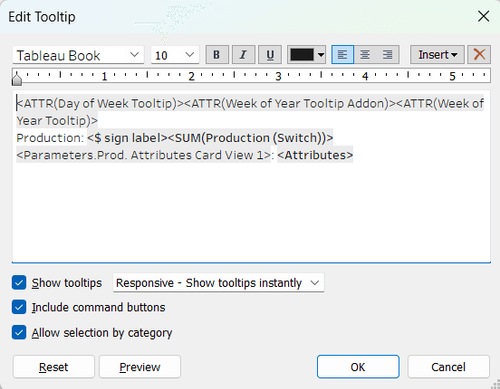
Task: Close the Edit Tooltip dialog
Action: (x=483, y=16)
